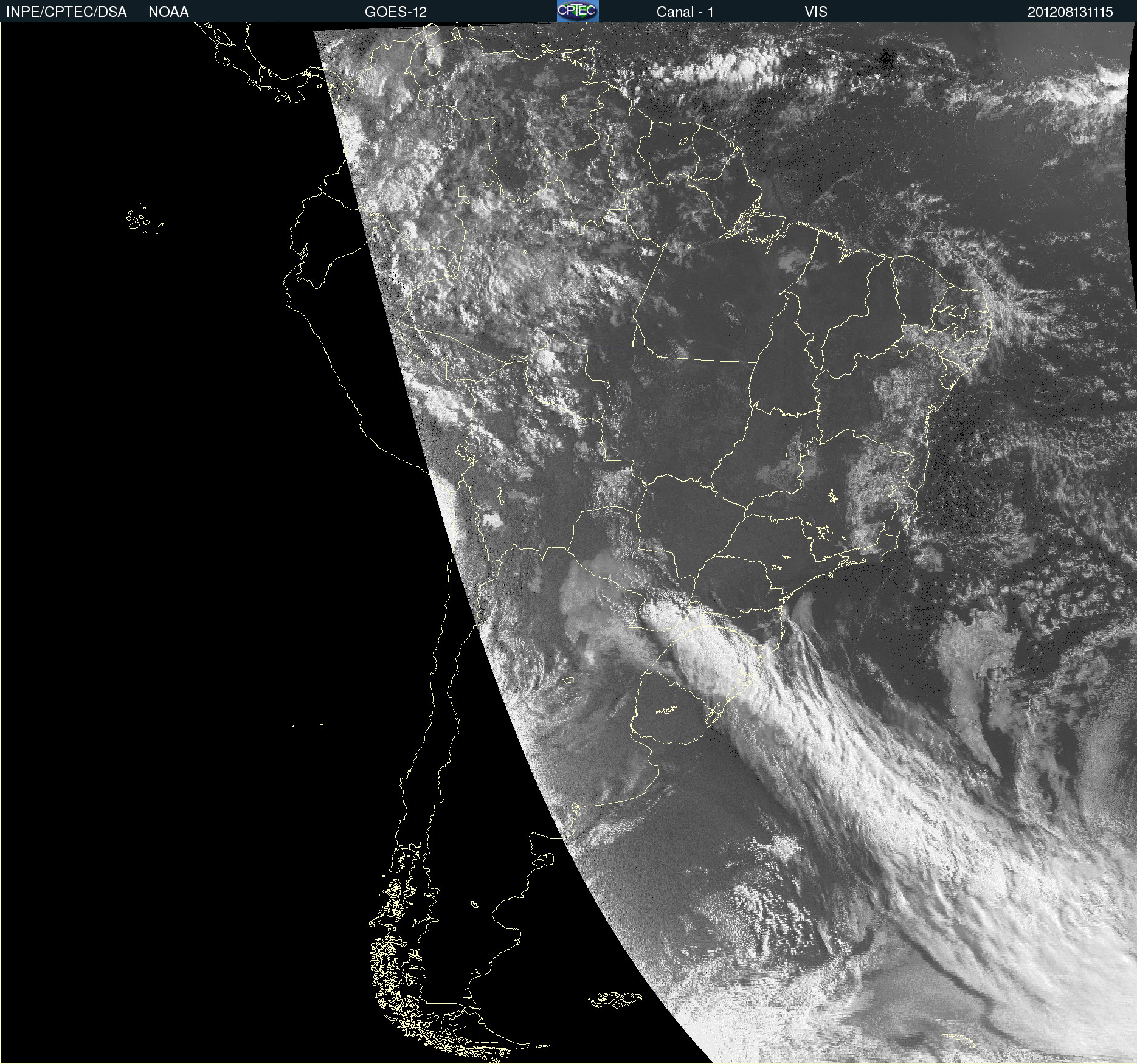Click the 201208131115 timestamp

pyautogui.click(x=1070, y=12)
